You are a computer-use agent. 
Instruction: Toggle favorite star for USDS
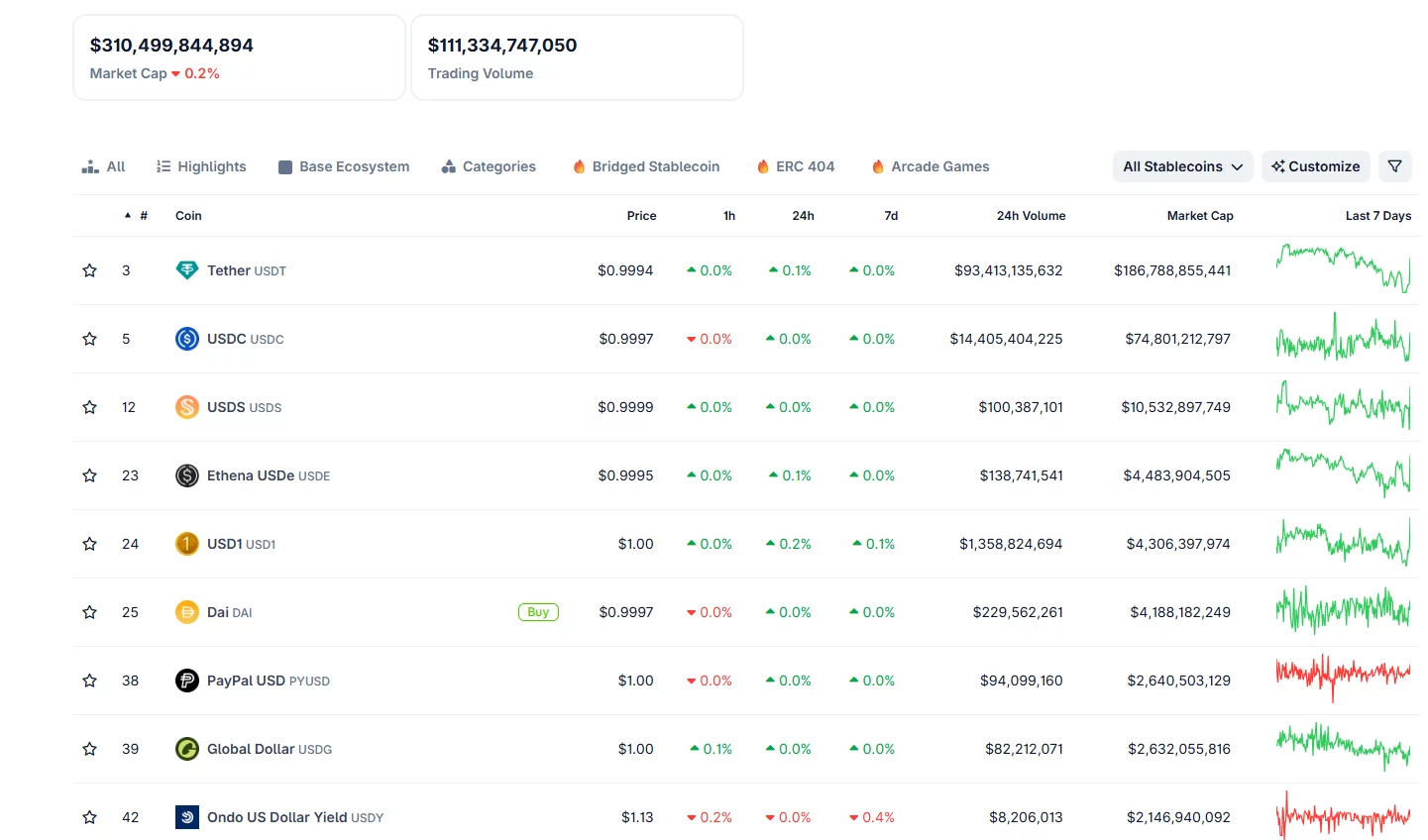pyautogui.click(x=89, y=407)
